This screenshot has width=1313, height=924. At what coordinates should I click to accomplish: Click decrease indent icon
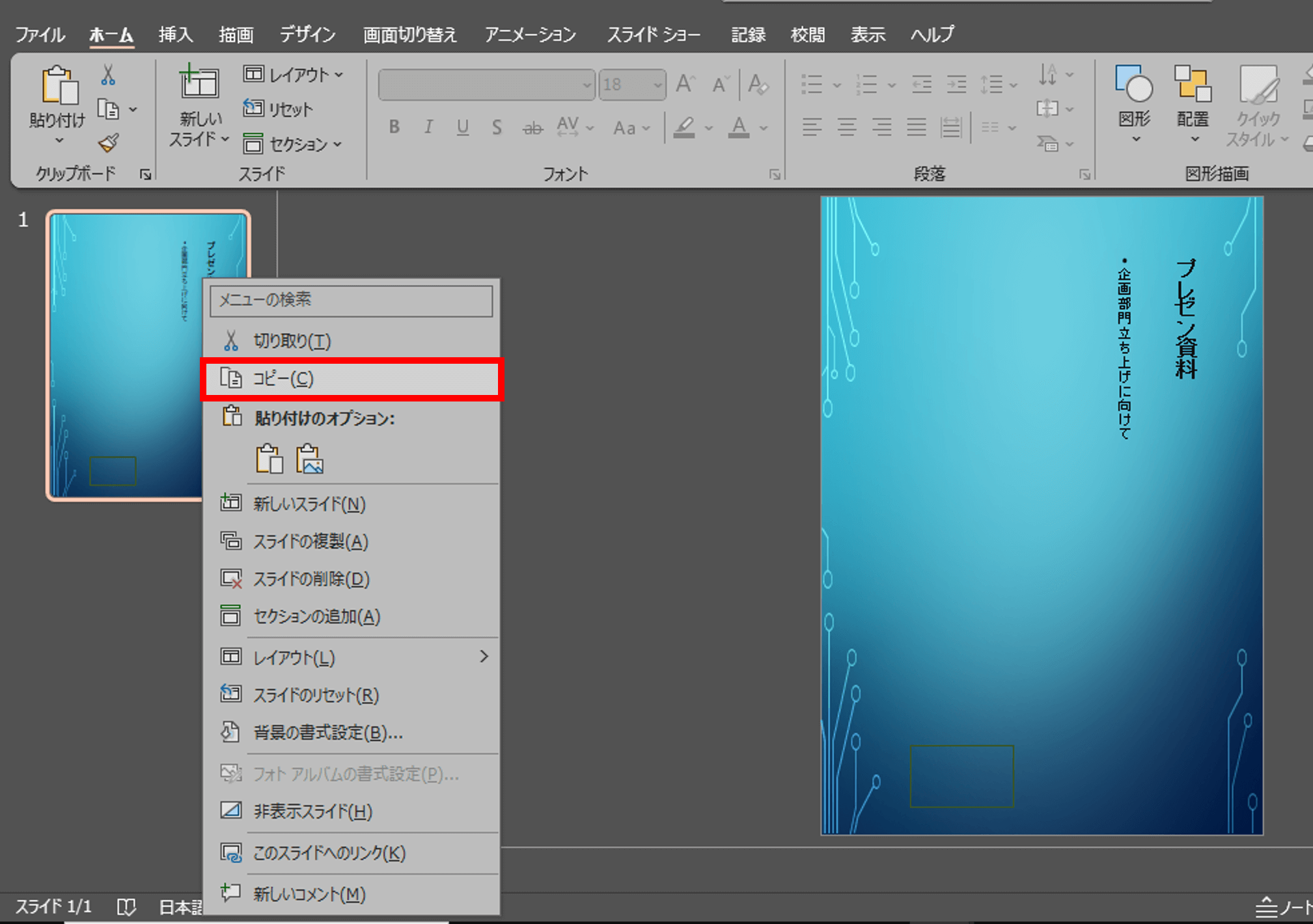(x=921, y=84)
